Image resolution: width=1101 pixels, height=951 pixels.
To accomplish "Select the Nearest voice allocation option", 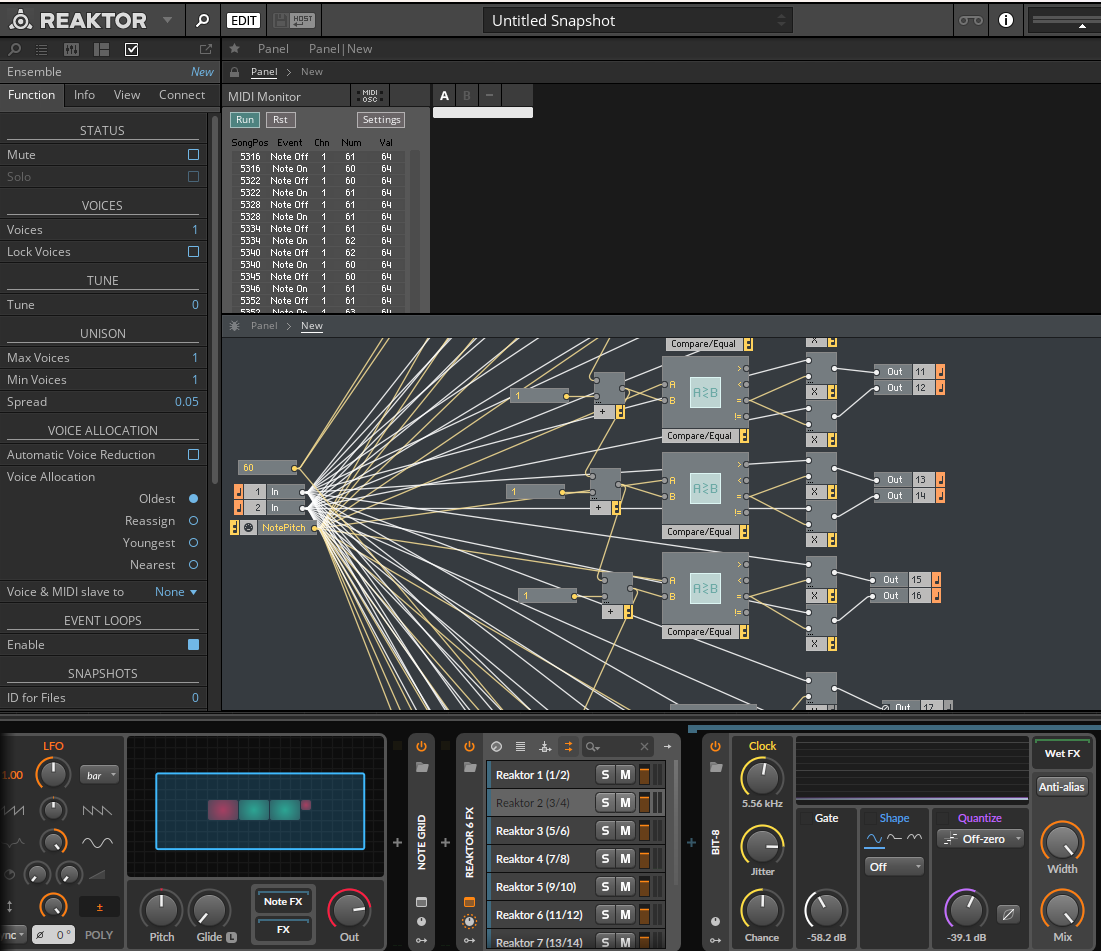I will pos(194,565).
